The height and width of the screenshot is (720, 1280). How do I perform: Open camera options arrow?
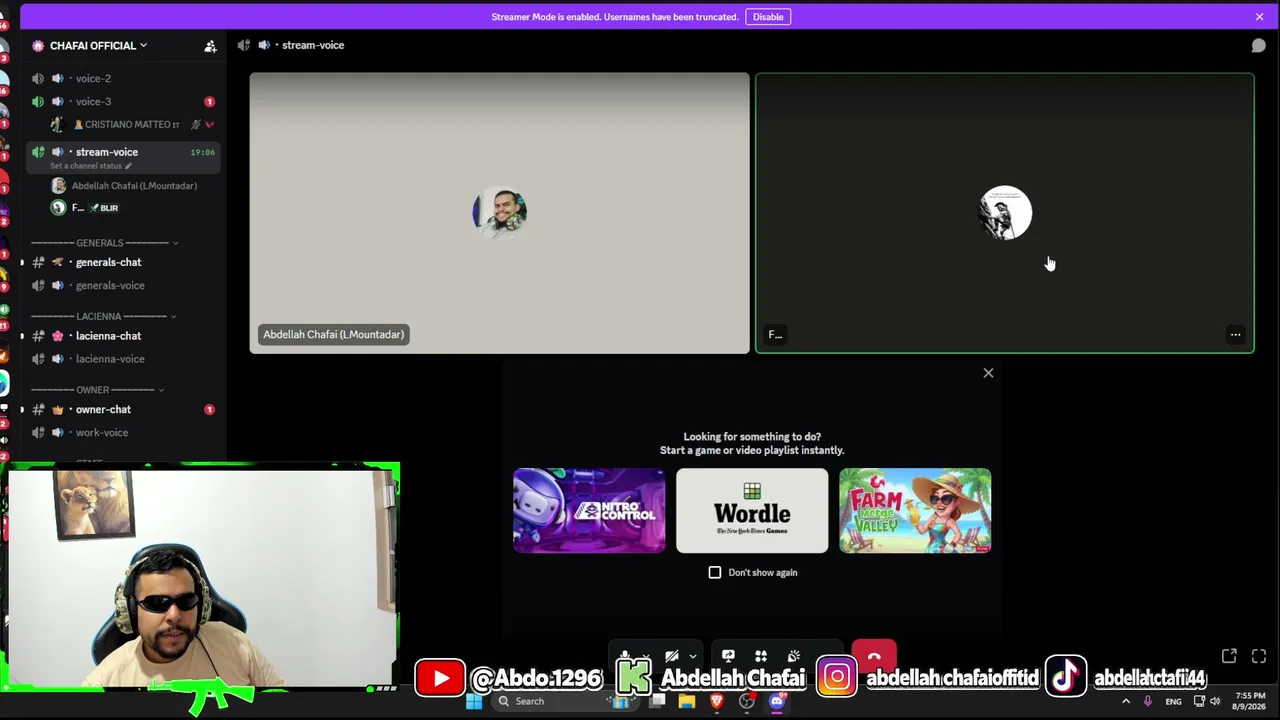click(692, 657)
